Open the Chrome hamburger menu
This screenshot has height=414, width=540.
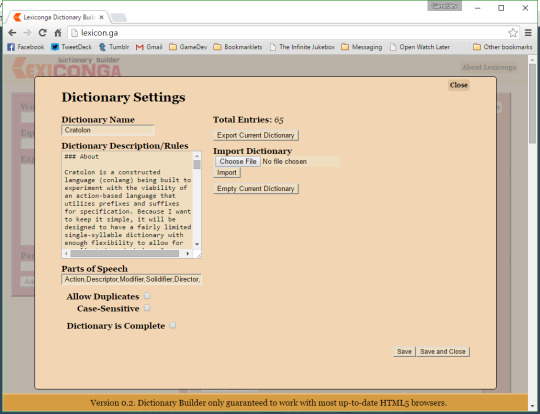point(528,33)
